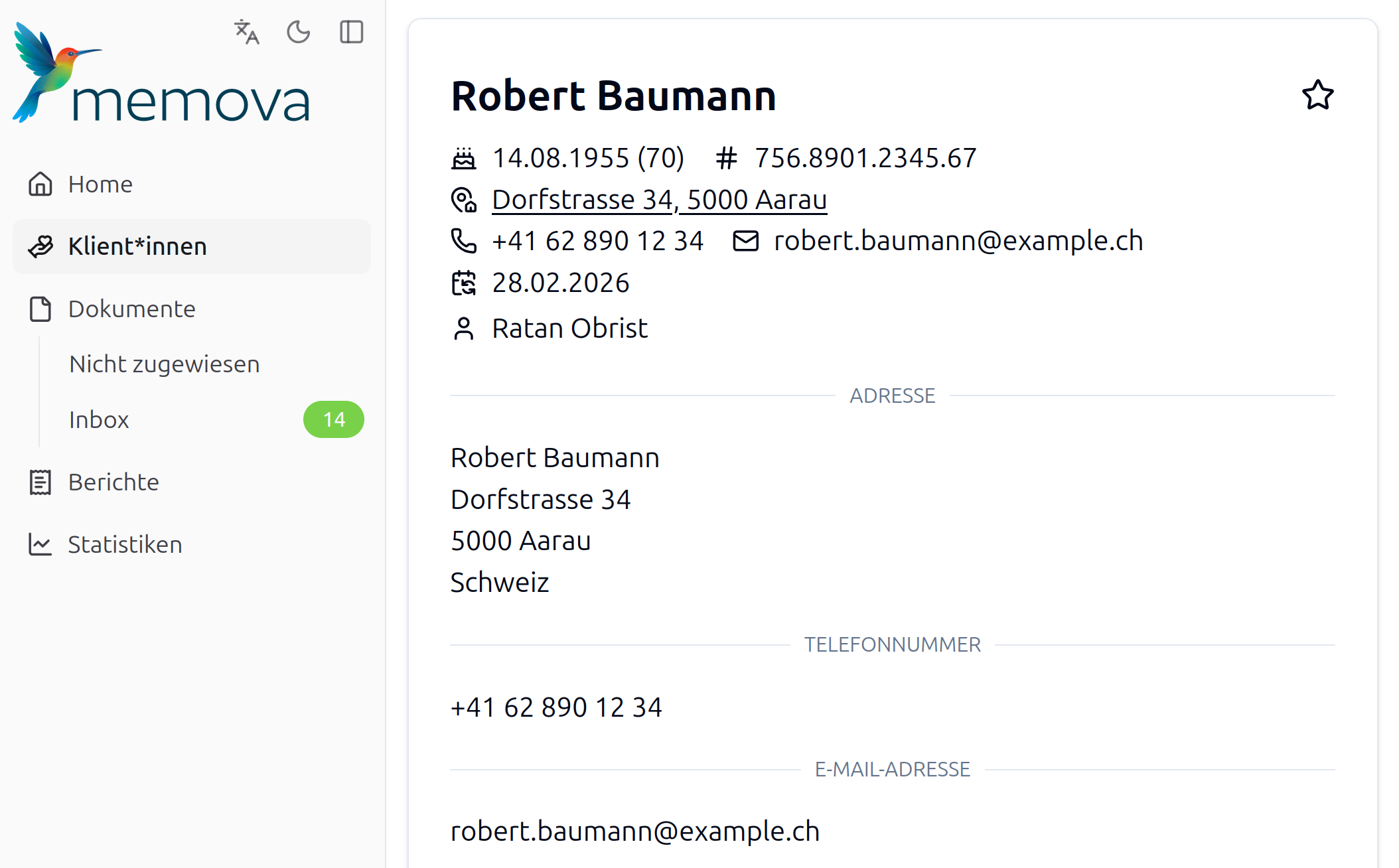1399x868 pixels.
Task: Click the hash icon before the AHV number
Action: (x=726, y=158)
